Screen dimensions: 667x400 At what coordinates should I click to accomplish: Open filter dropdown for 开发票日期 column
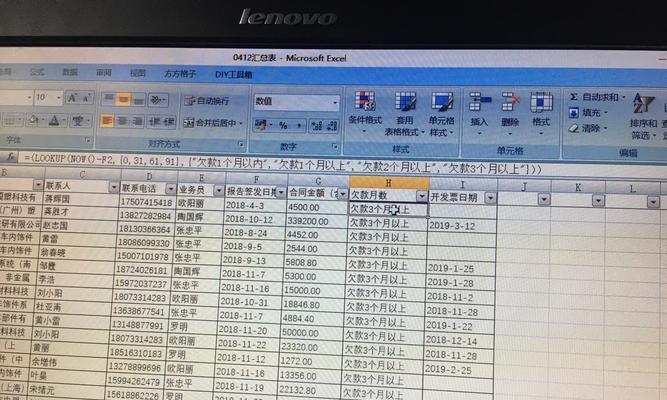tap(490, 198)
